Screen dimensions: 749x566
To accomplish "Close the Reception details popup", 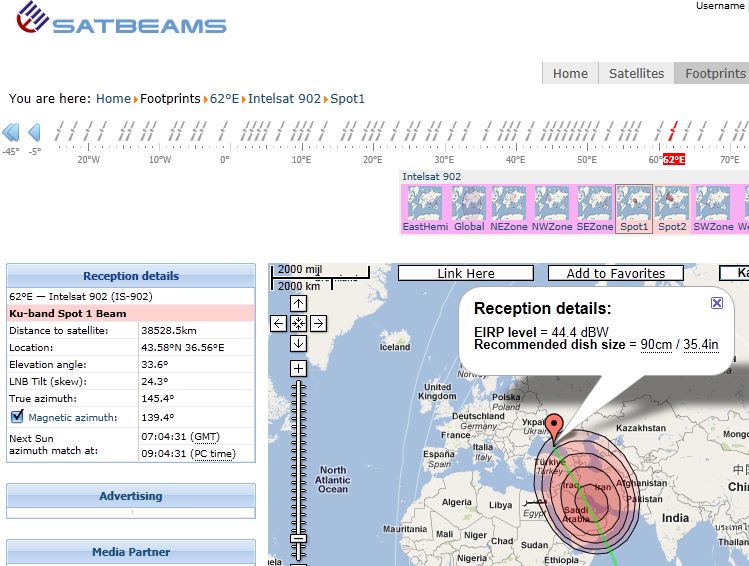I will tap(717, 303).
